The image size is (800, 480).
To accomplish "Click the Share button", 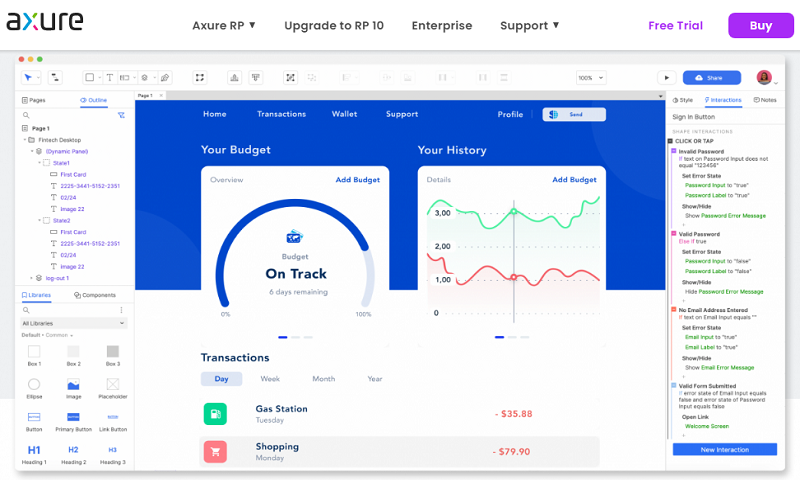I will (712, 78).
